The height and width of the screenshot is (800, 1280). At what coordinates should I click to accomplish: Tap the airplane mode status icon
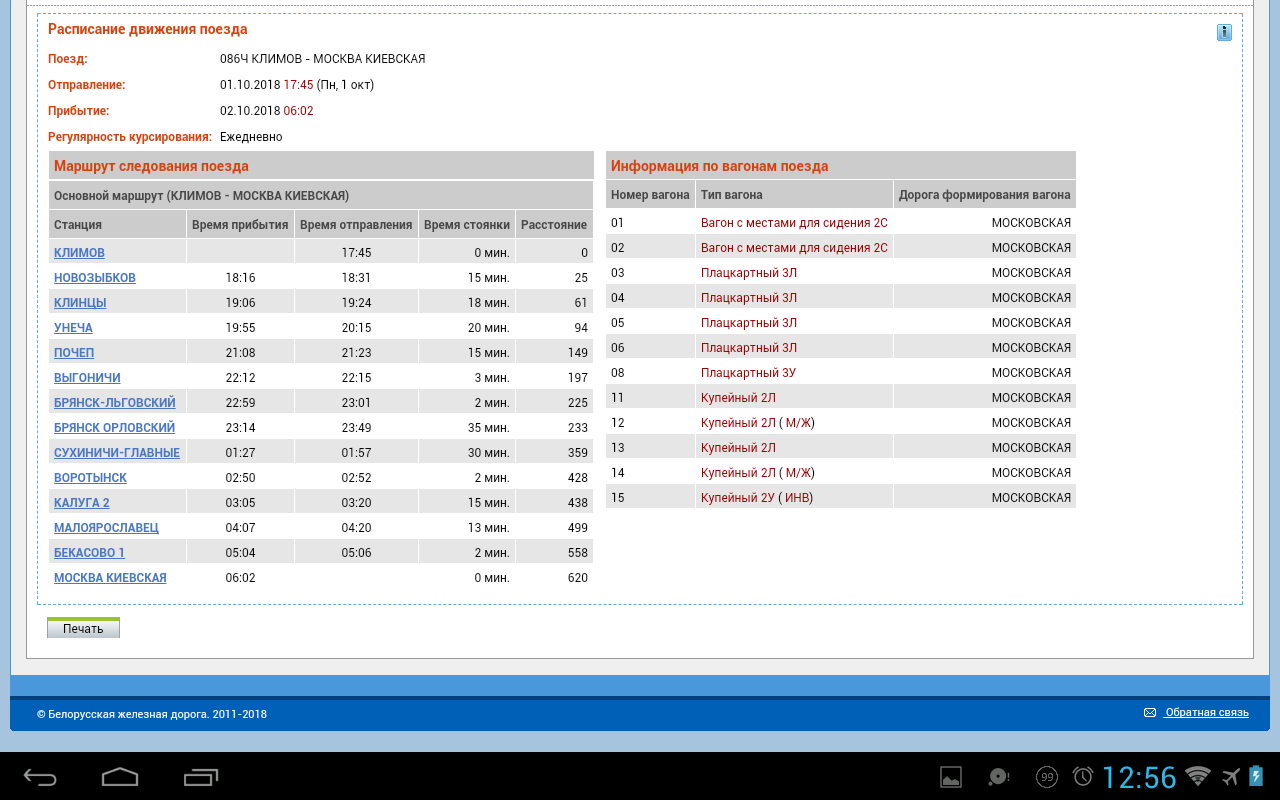tap(1231, 776)
